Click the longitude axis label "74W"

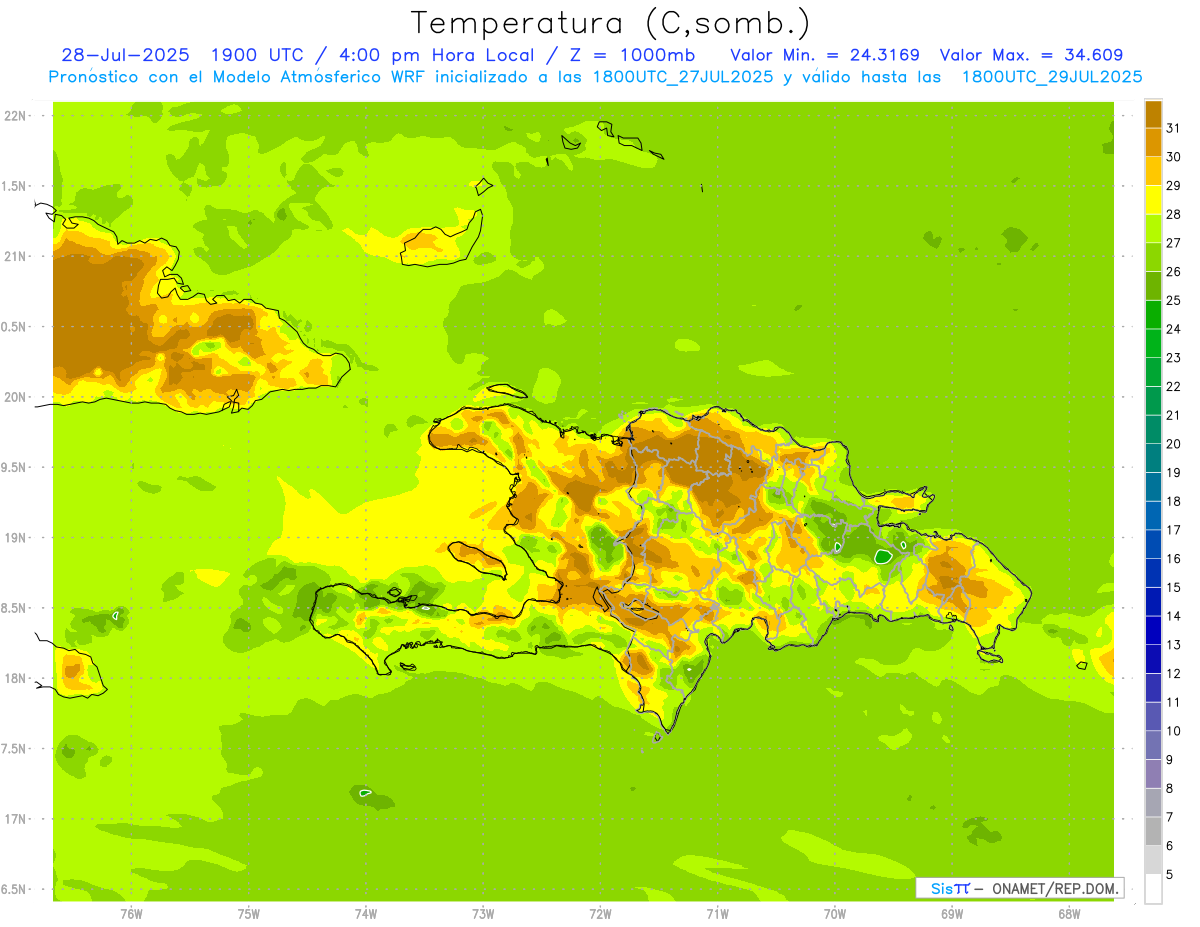point(366,914)
